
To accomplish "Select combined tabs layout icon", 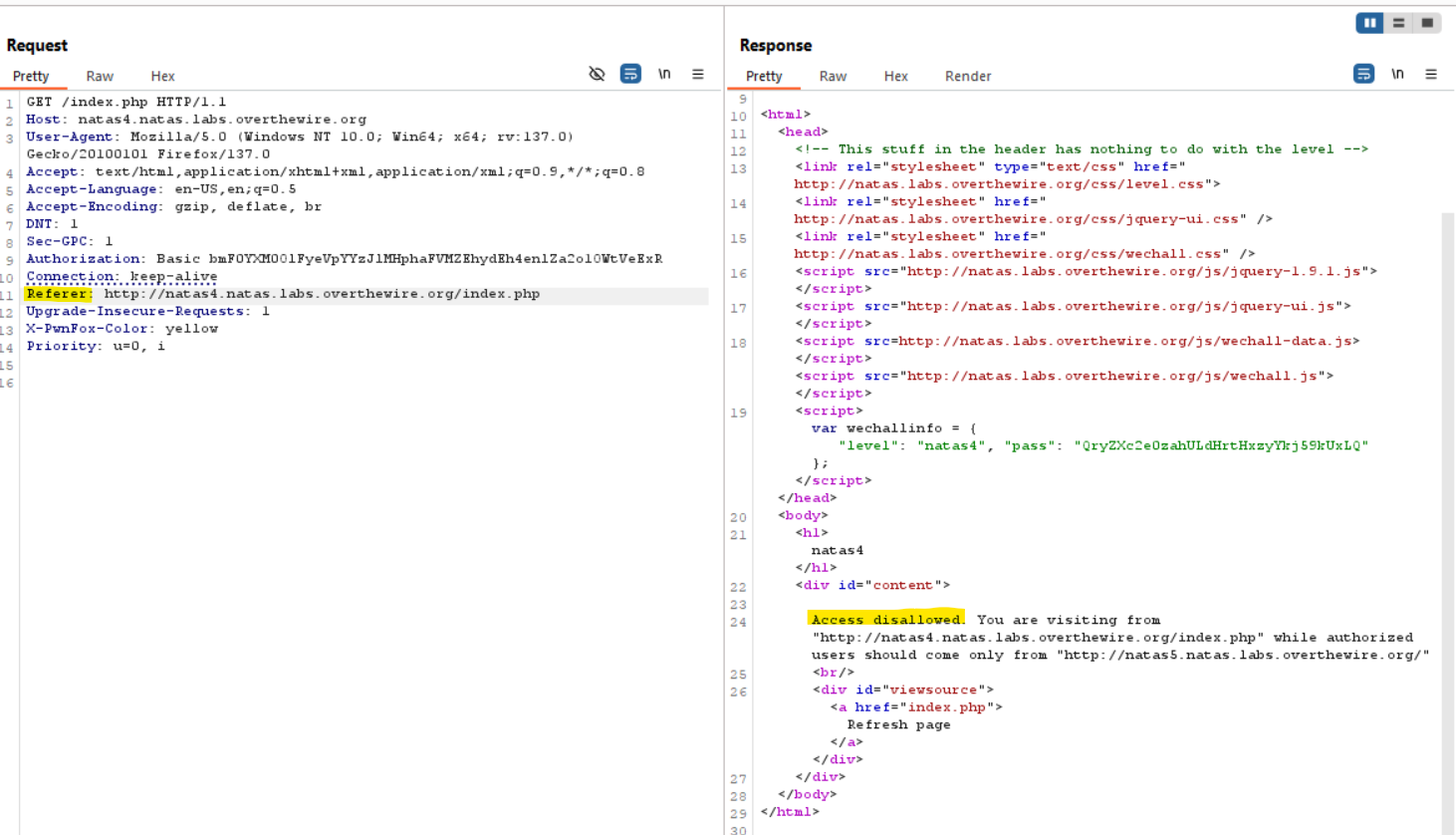I will pos(1427,22).
